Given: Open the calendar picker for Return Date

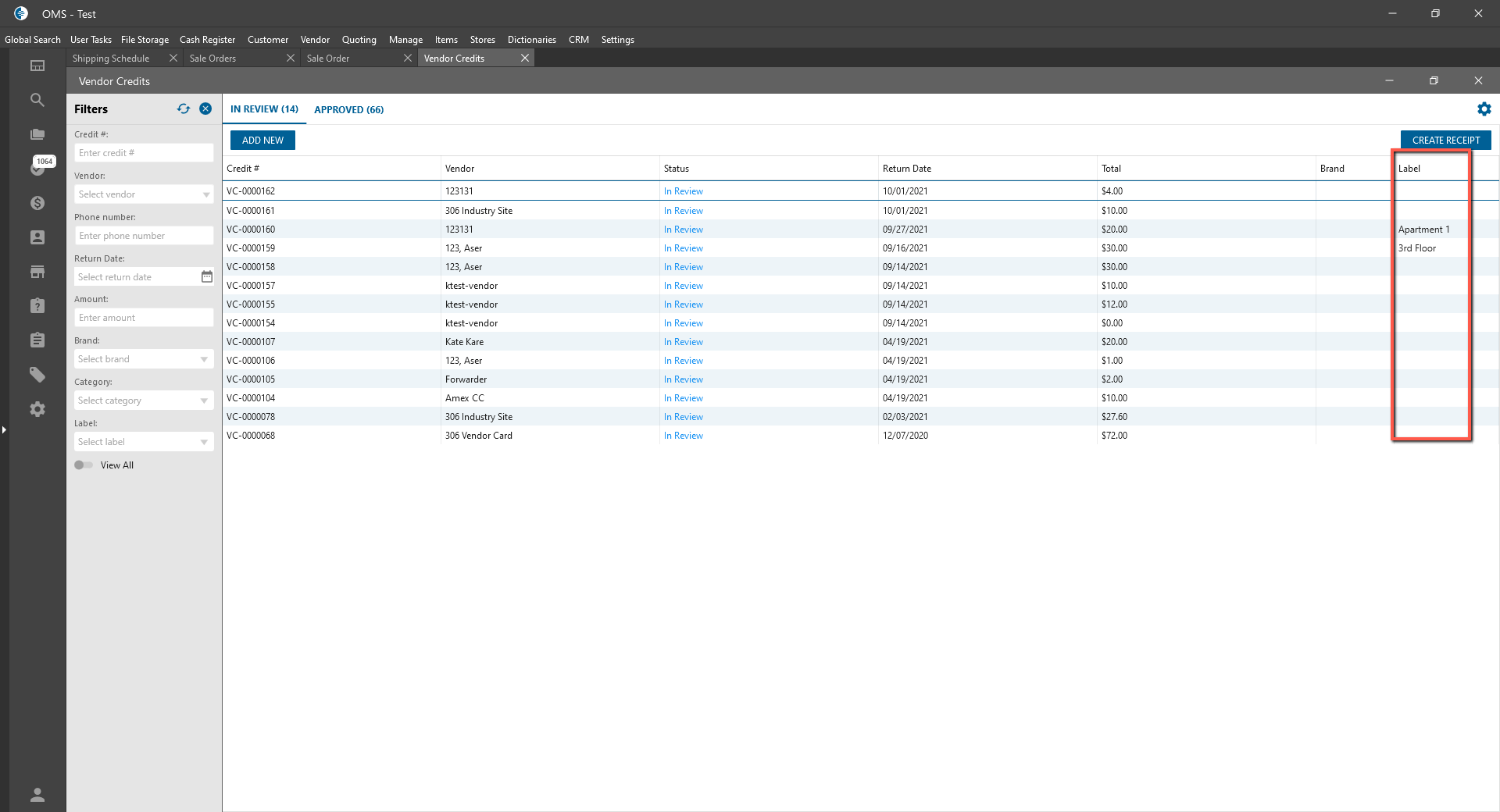Looking at the screenshot, I should tap(207, 276).
